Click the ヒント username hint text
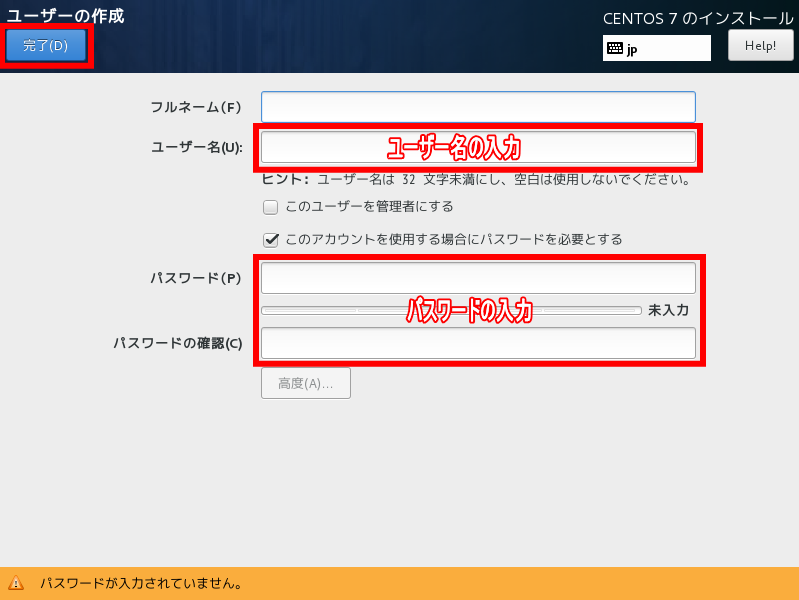This screenshot has height=600, width=799. (476, 179)
